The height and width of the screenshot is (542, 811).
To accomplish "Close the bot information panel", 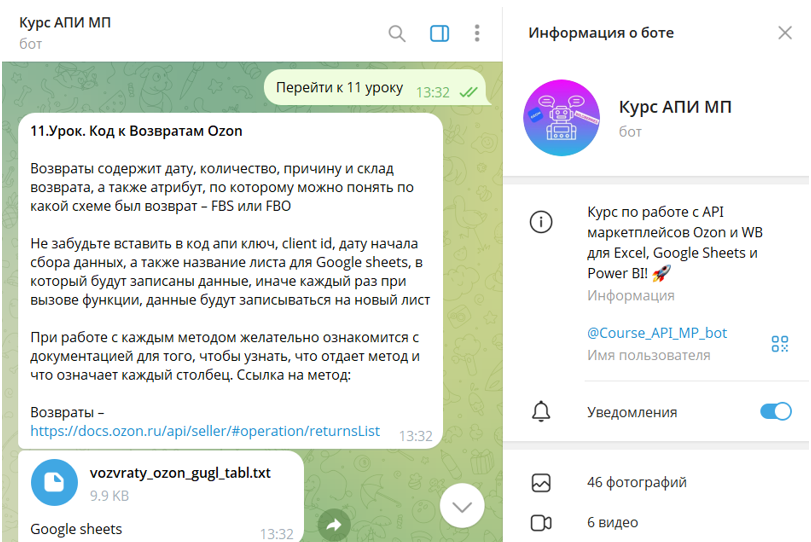I will tap(785, 33).
